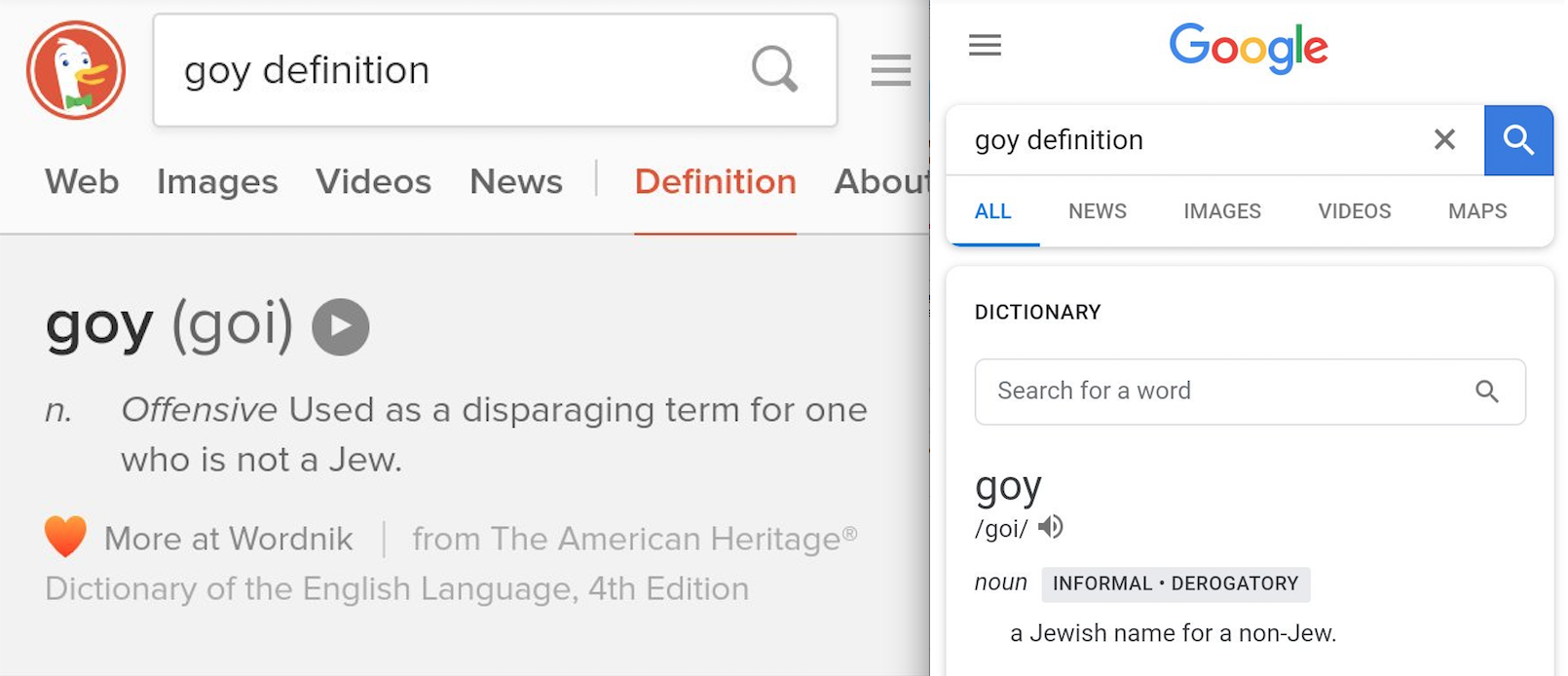Open the More at Wordnik link
The image size is (1568, 676).
(228, 539)
